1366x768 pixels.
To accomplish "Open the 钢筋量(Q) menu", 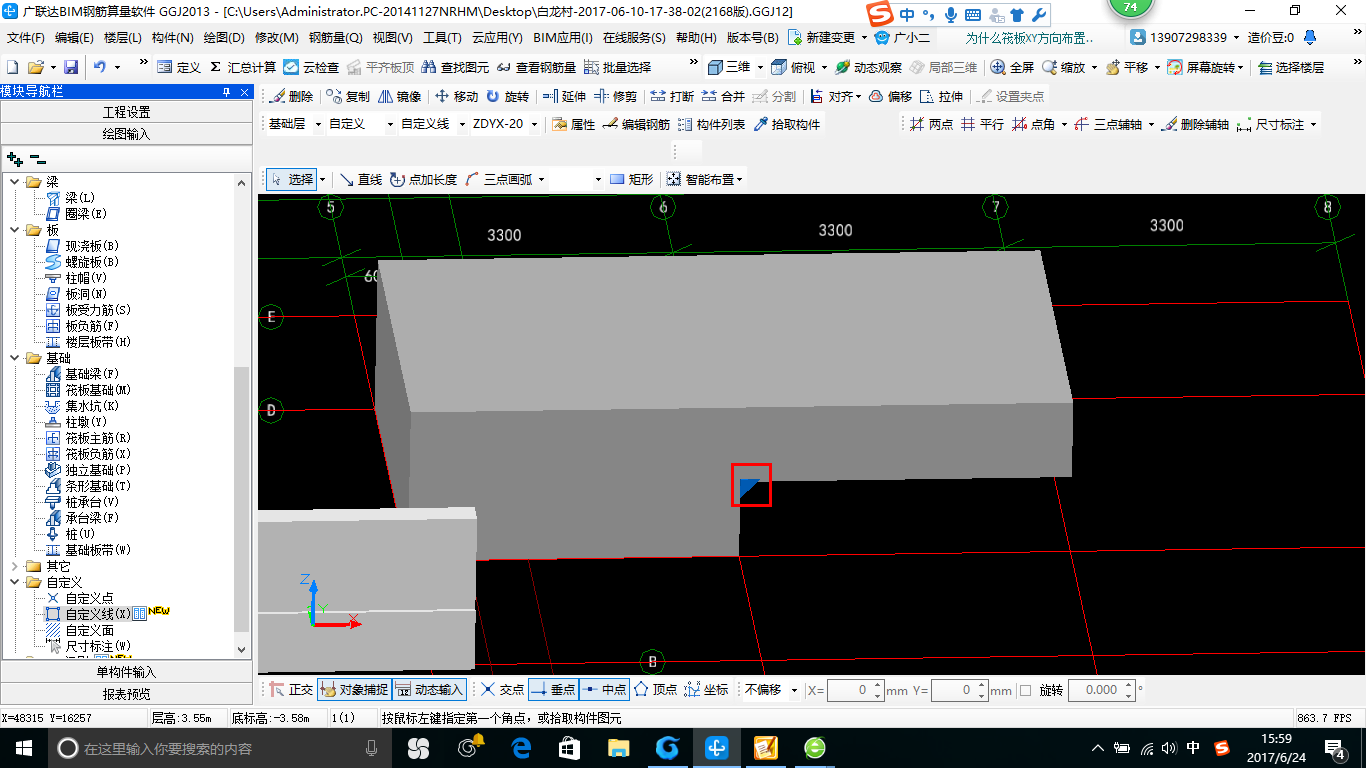I will (x=335, y=38).
